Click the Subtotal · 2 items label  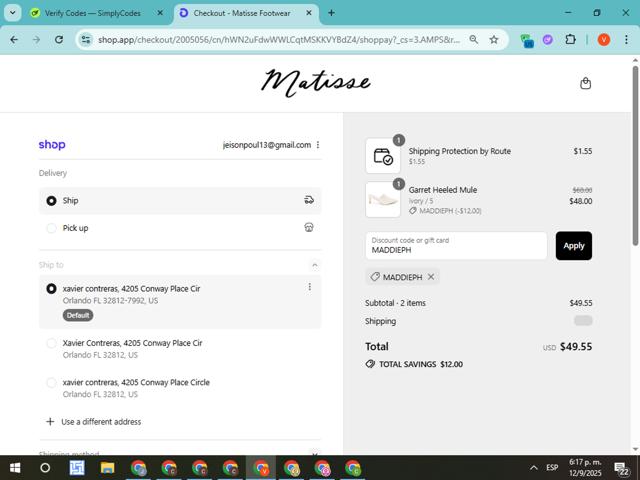click(x=395, y=303)
